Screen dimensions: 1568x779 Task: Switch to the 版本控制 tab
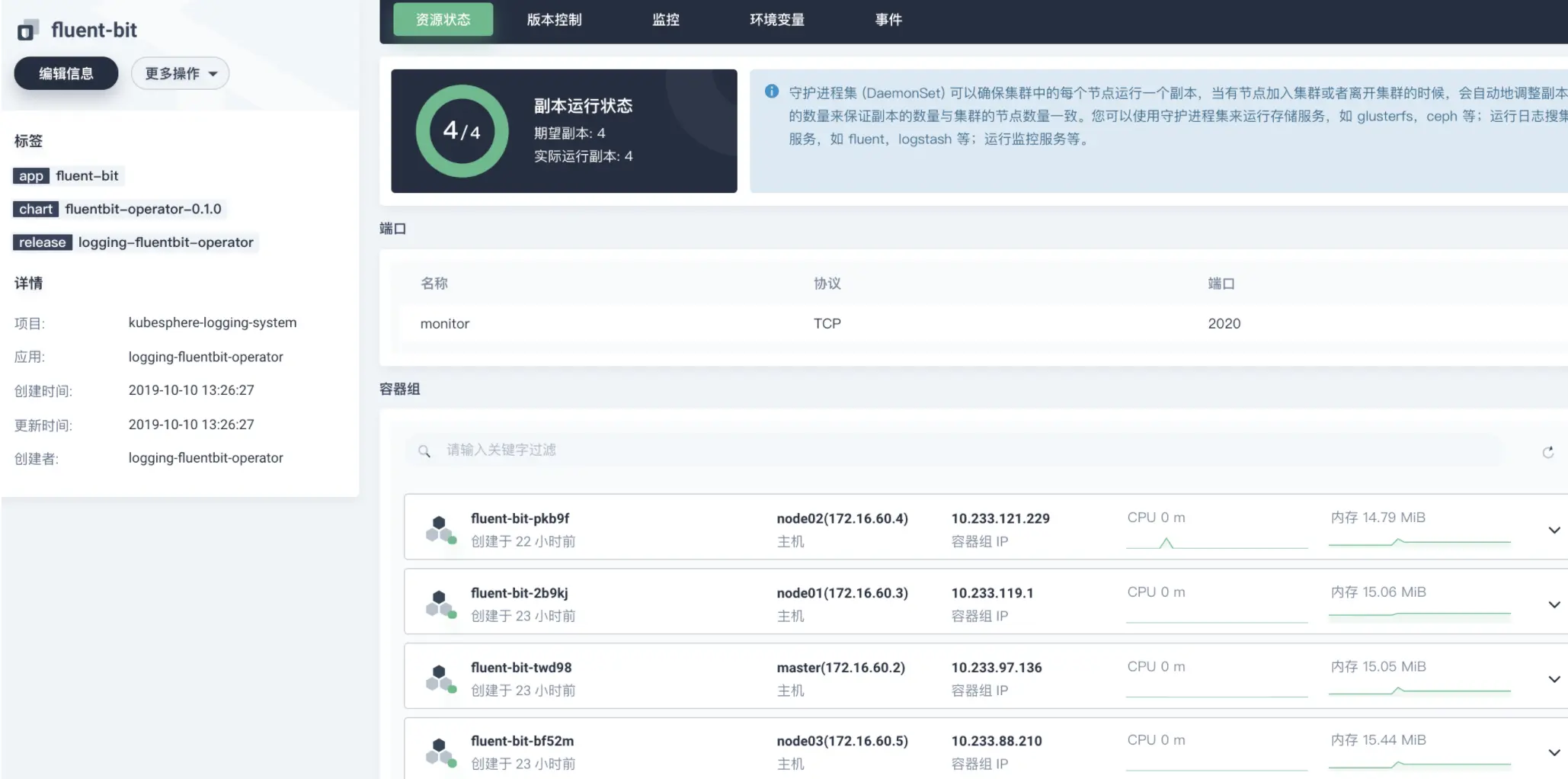(x=554, y=20)
